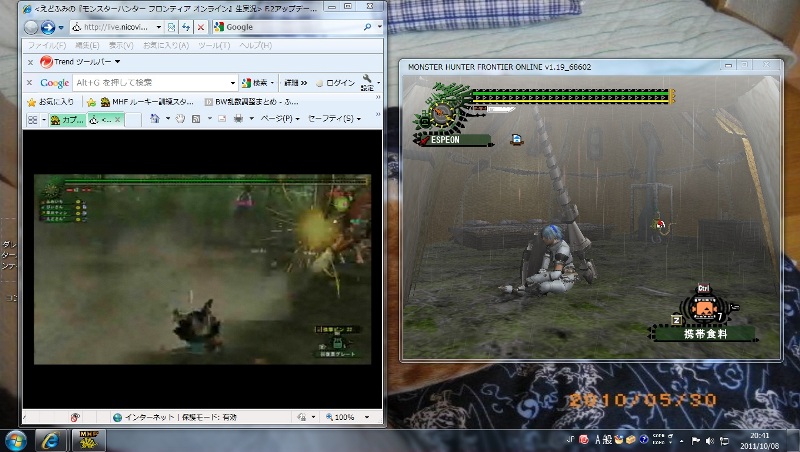Open the 表示(V) menu

(121, 45)
